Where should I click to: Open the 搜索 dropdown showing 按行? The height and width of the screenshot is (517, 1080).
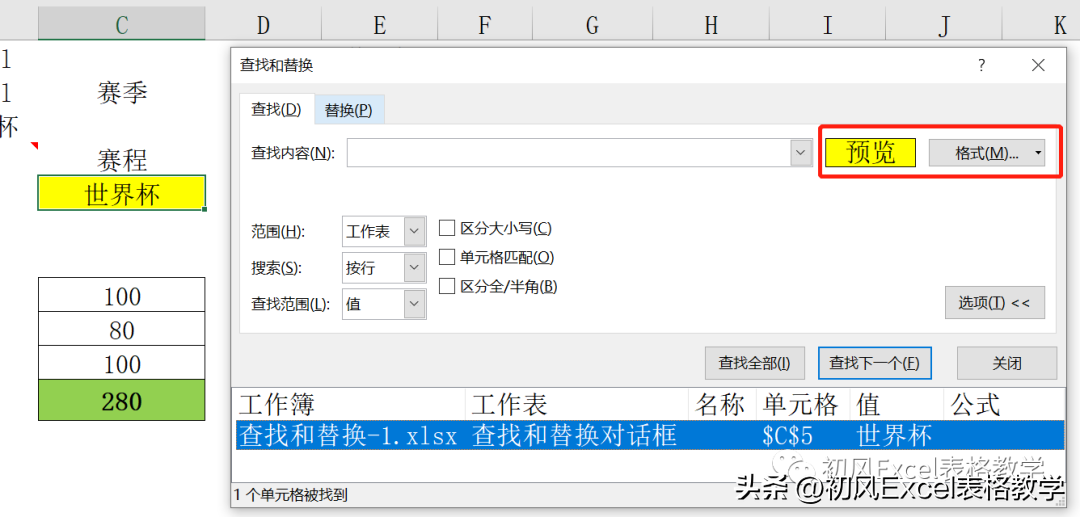[384, 268]
